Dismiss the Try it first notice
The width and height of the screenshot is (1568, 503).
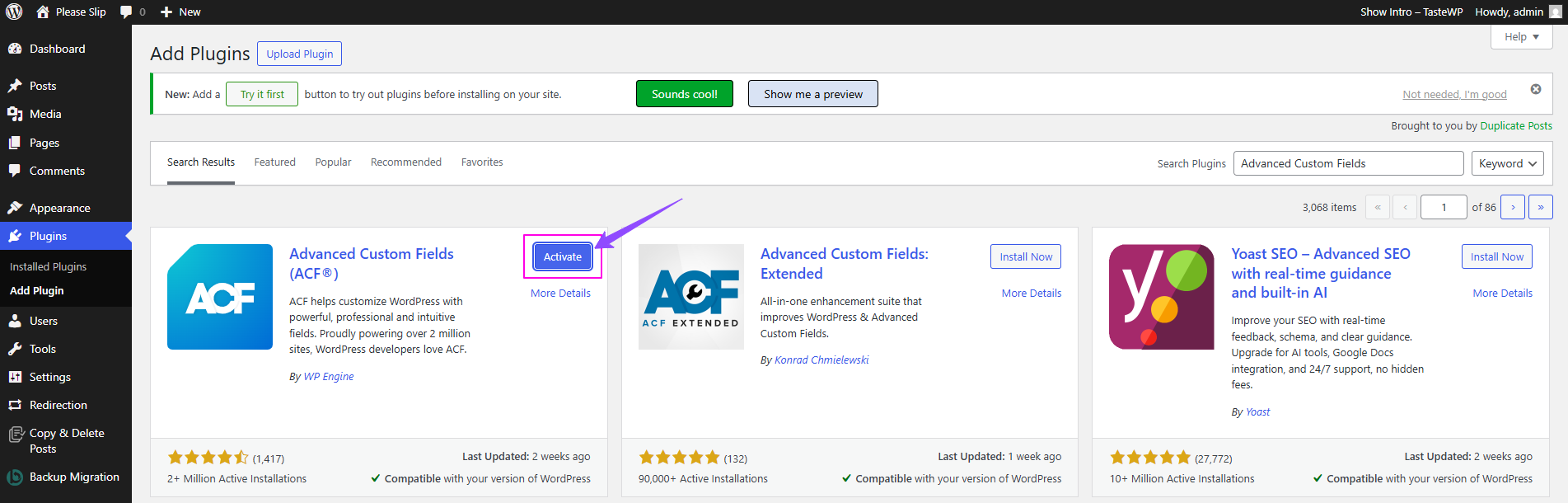click(x=1536, y=89)
